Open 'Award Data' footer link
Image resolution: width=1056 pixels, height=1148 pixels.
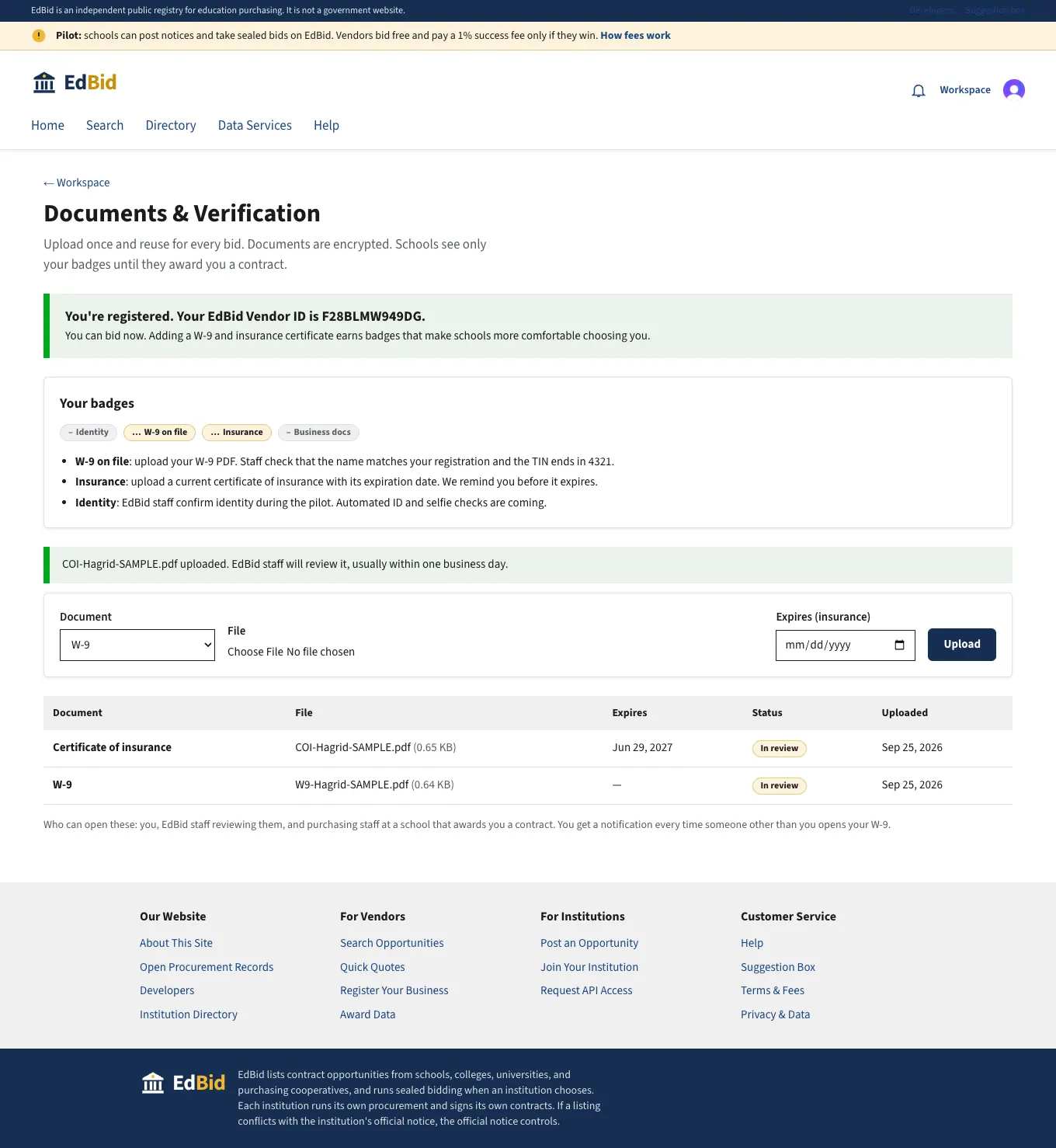pyautogui.click(x=368, y=1015)
